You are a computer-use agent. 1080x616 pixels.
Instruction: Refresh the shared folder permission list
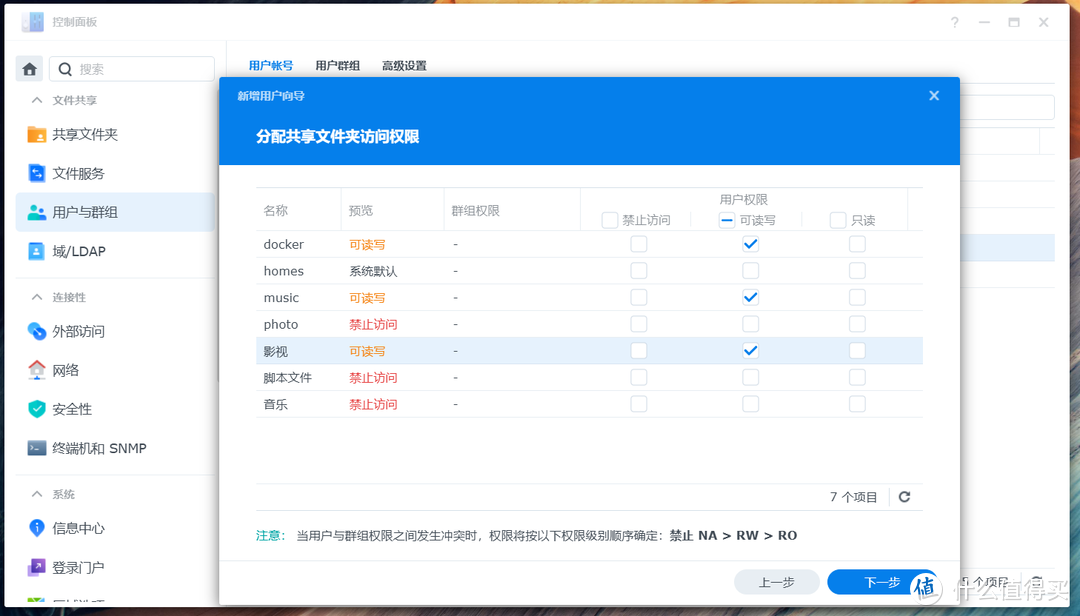coord(904,496)
